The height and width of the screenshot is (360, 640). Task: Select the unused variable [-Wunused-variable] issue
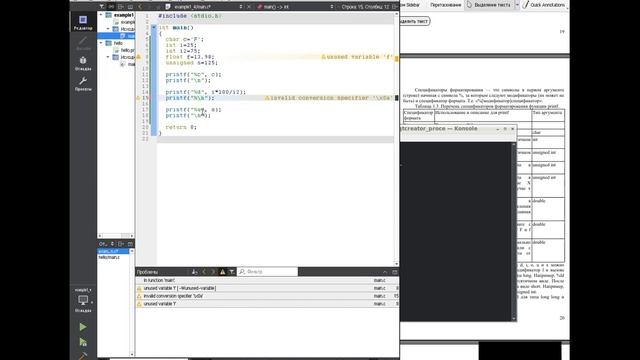click(x=267, y=288)
